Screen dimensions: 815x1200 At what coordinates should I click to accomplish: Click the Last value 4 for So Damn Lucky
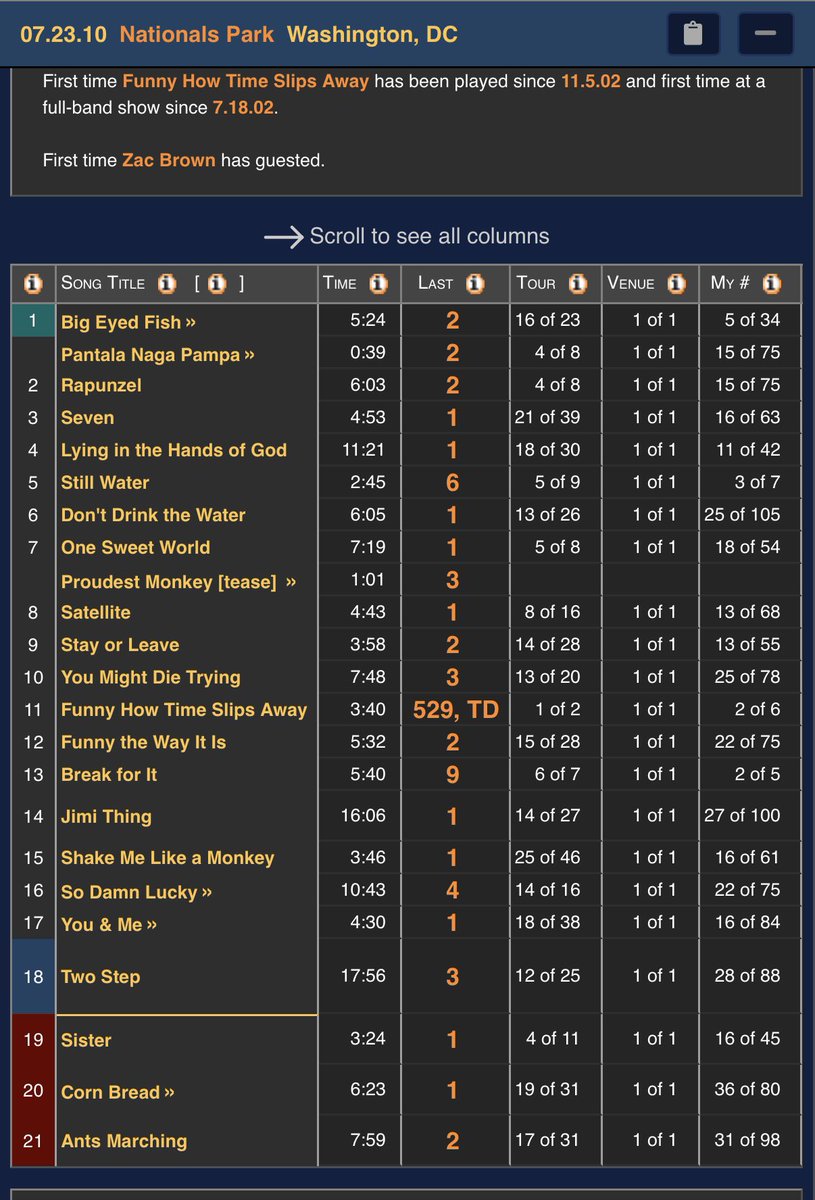click(452, 890)
